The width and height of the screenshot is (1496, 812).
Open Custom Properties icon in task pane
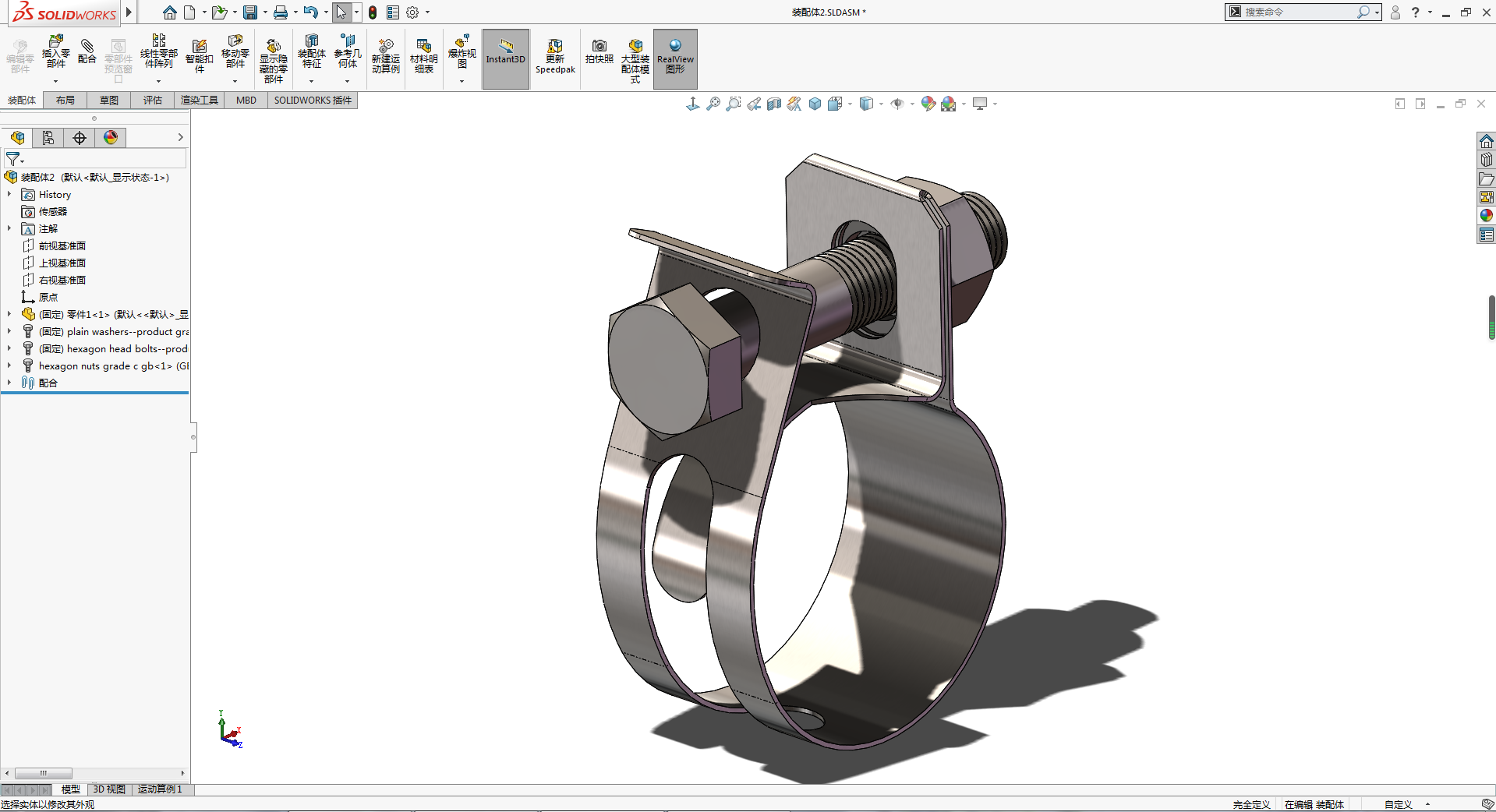coord(1487,235)
